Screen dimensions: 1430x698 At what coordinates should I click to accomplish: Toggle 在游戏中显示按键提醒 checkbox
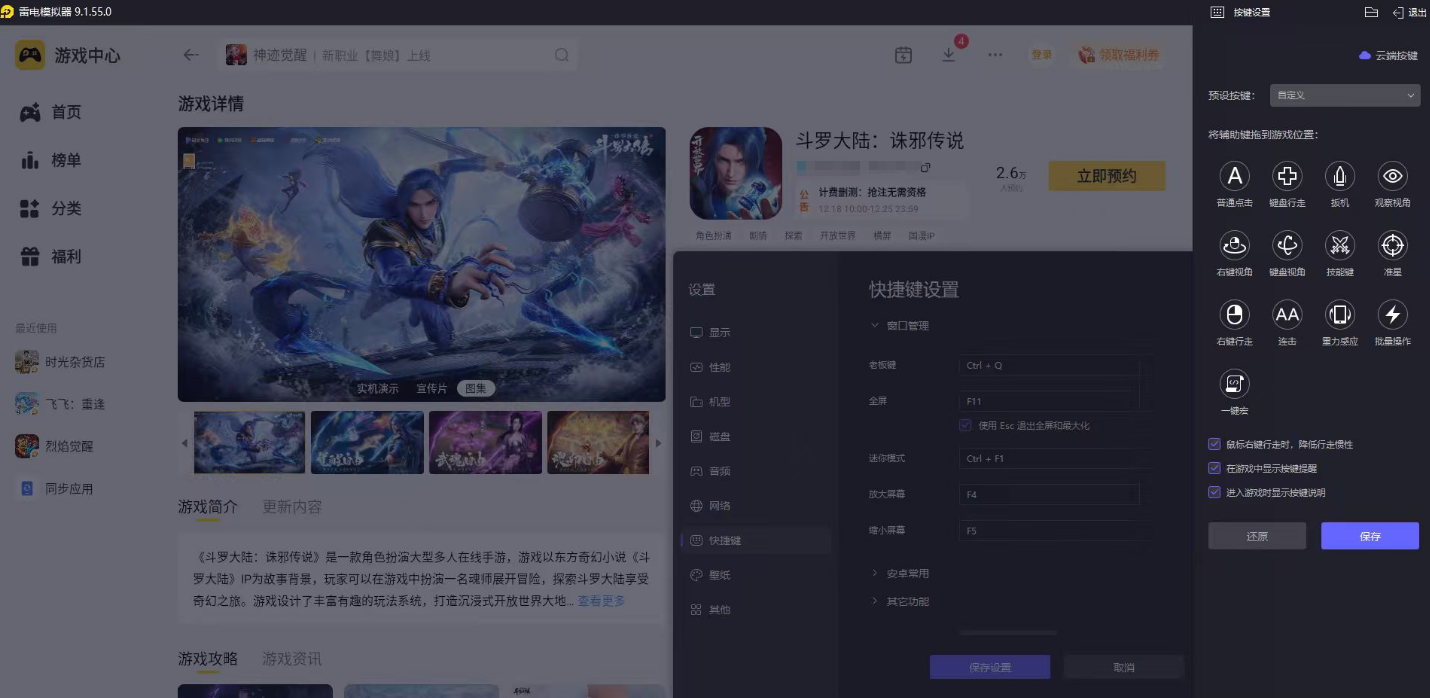click(x=1214, y=468)
